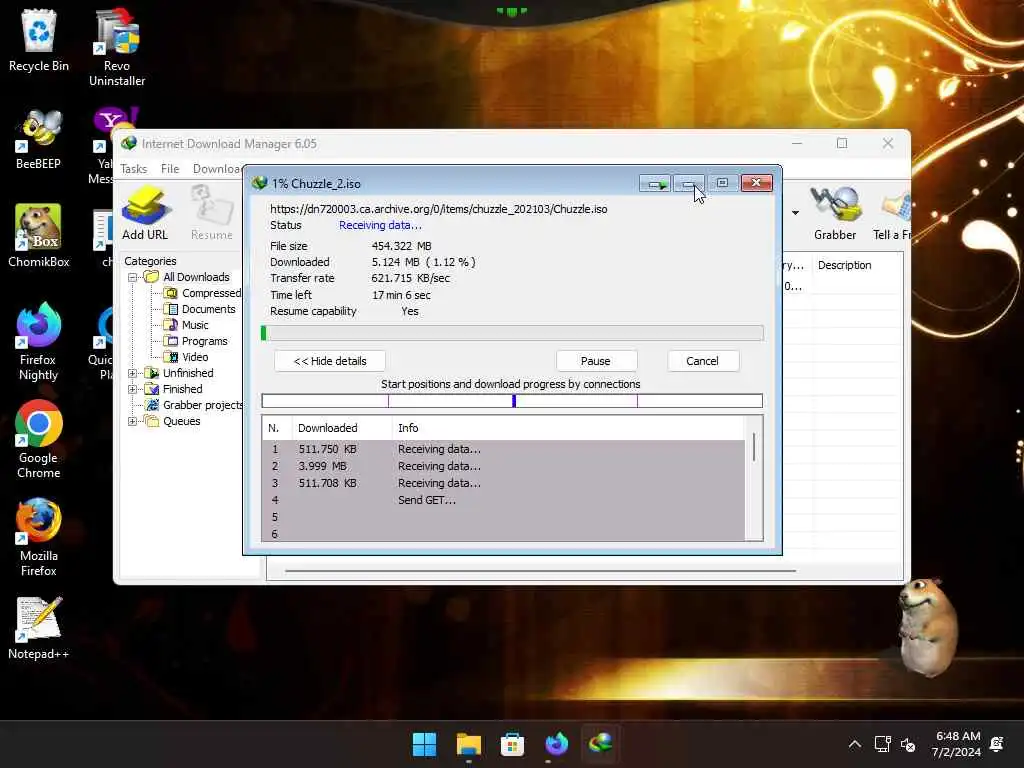
Task: Open the Downloads menu in IDM
Action: click(x=217, y=168)
